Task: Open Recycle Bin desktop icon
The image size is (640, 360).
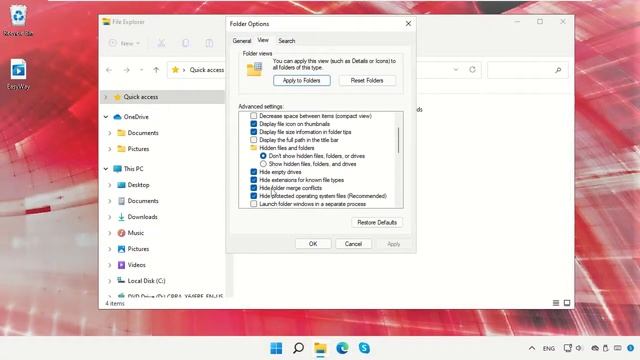Action: 18,20
